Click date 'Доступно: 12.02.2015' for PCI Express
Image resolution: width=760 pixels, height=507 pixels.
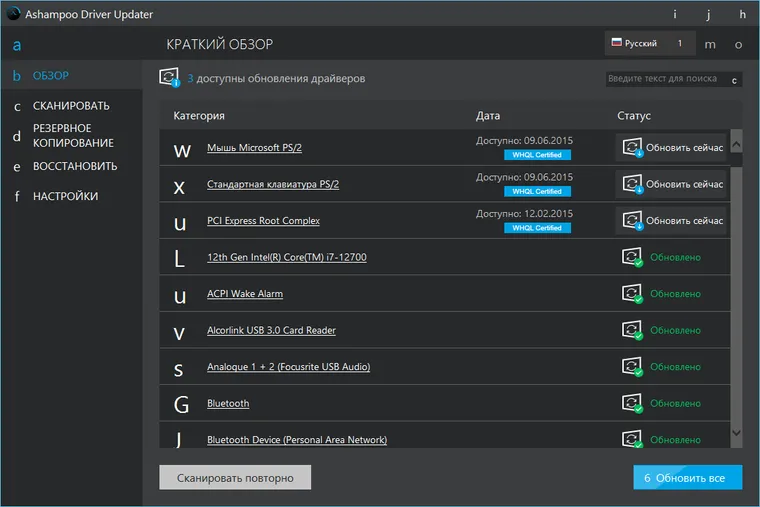coord(524,214)
